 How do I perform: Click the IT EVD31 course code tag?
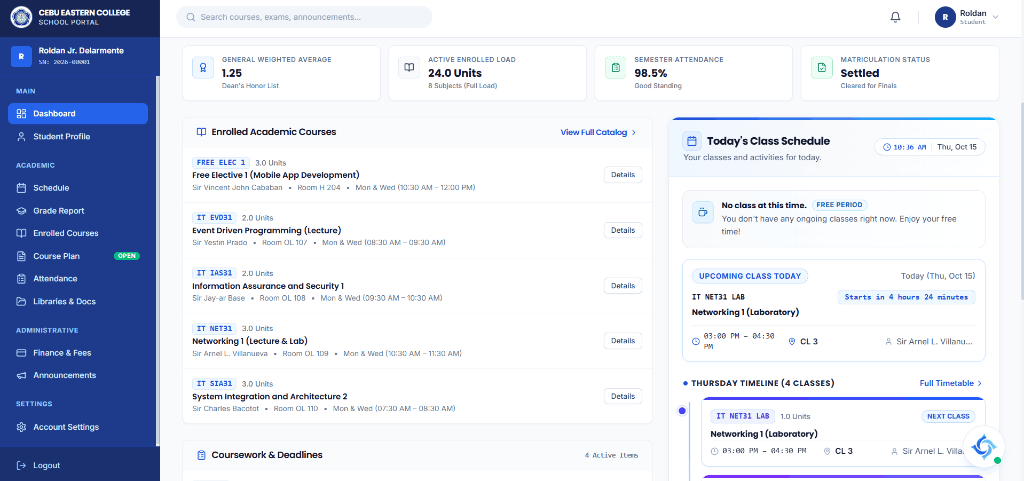point(214,217)
